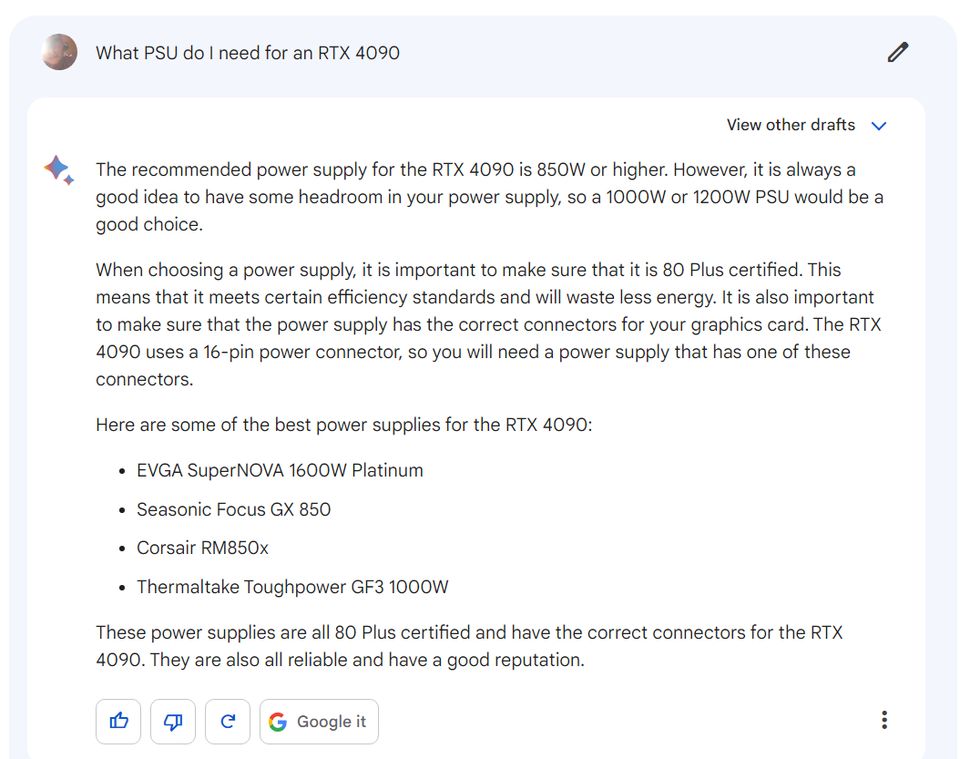Click the Seasonic Focus GX 850 entry
The height and width of the screenshot is (759, 970).
tap(233, 509)
